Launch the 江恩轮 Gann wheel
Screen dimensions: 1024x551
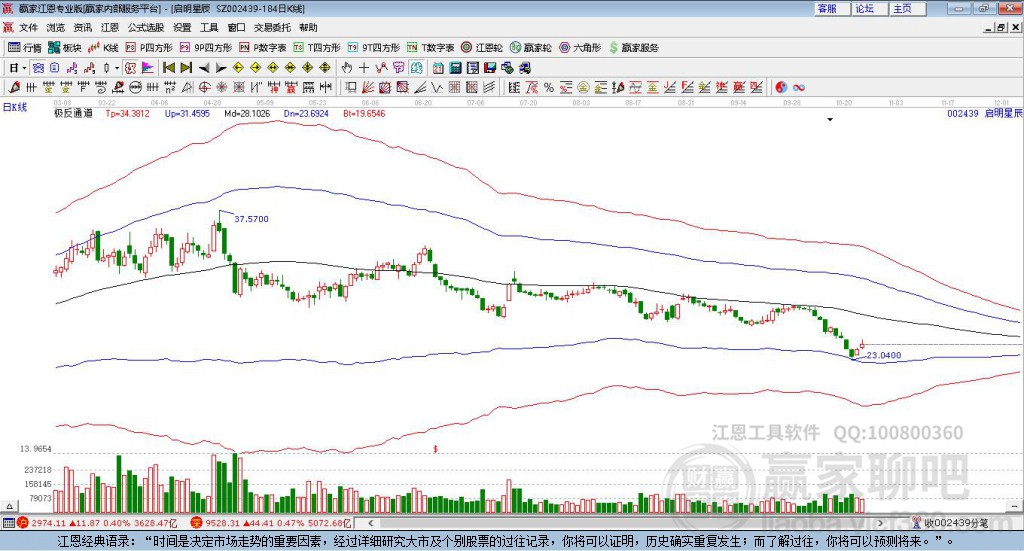coord(481,48)
